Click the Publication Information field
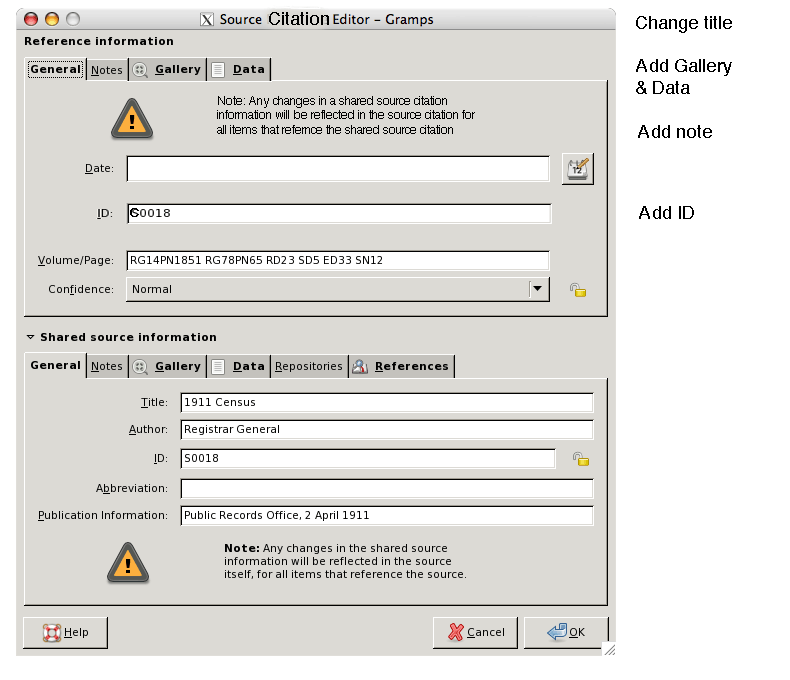Screen dimensions: 790x680 [387, 516]
